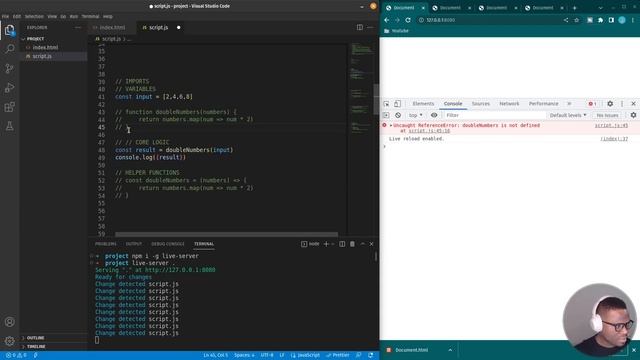Image resolution: width=640 pixels, height=360 pixels.
Task: Open the Source Control view
Action: [x=9, y=68]
